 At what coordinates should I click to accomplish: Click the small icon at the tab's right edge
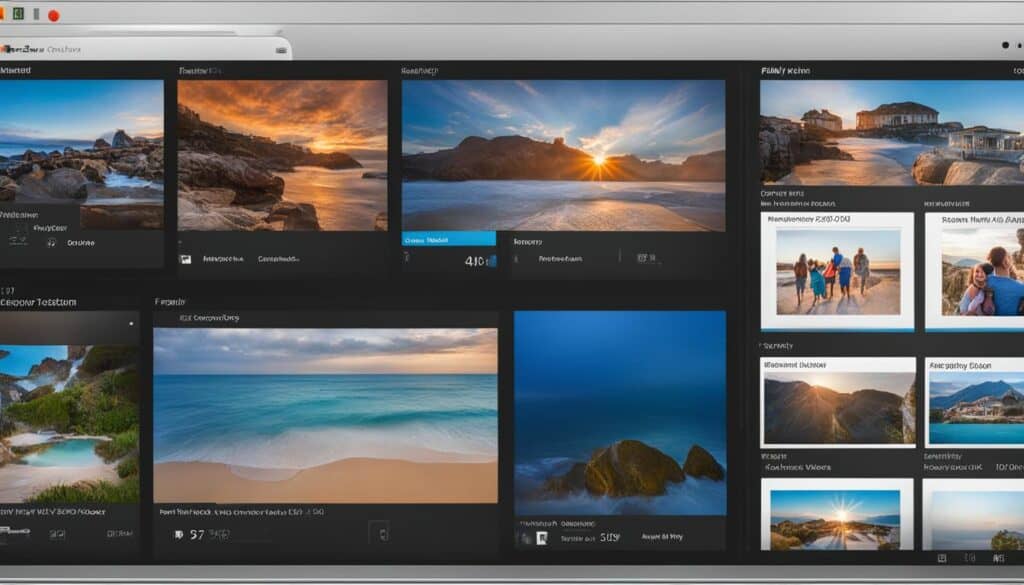pos(280,49)
